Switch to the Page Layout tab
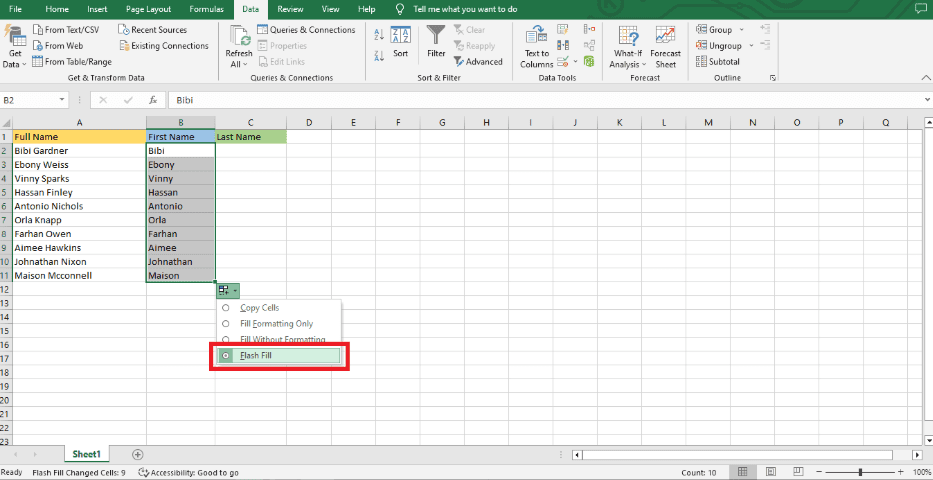The width and height of the screenshot is (933, 480). 148,10
